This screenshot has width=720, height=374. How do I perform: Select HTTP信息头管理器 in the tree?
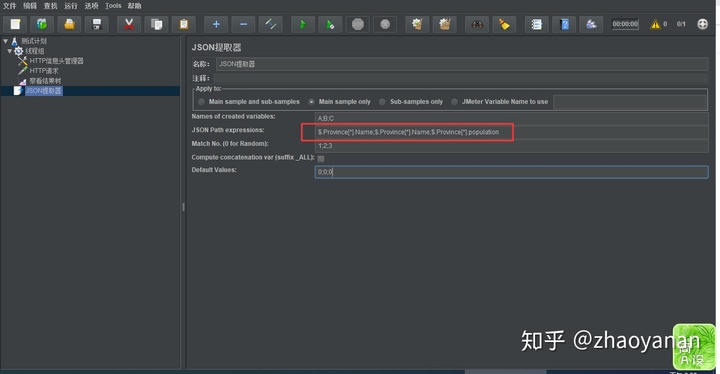pos(56,61)
